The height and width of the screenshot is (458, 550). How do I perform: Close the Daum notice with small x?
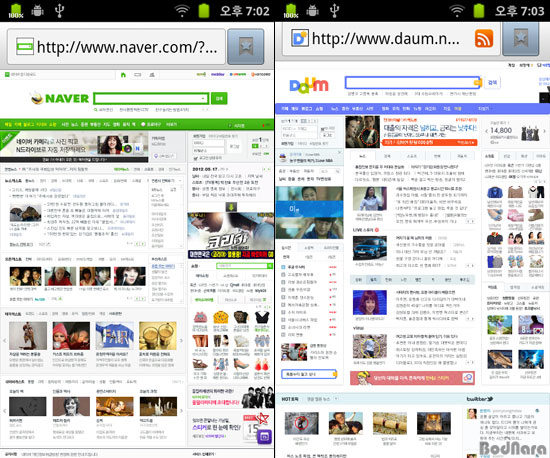coord(339,153)
